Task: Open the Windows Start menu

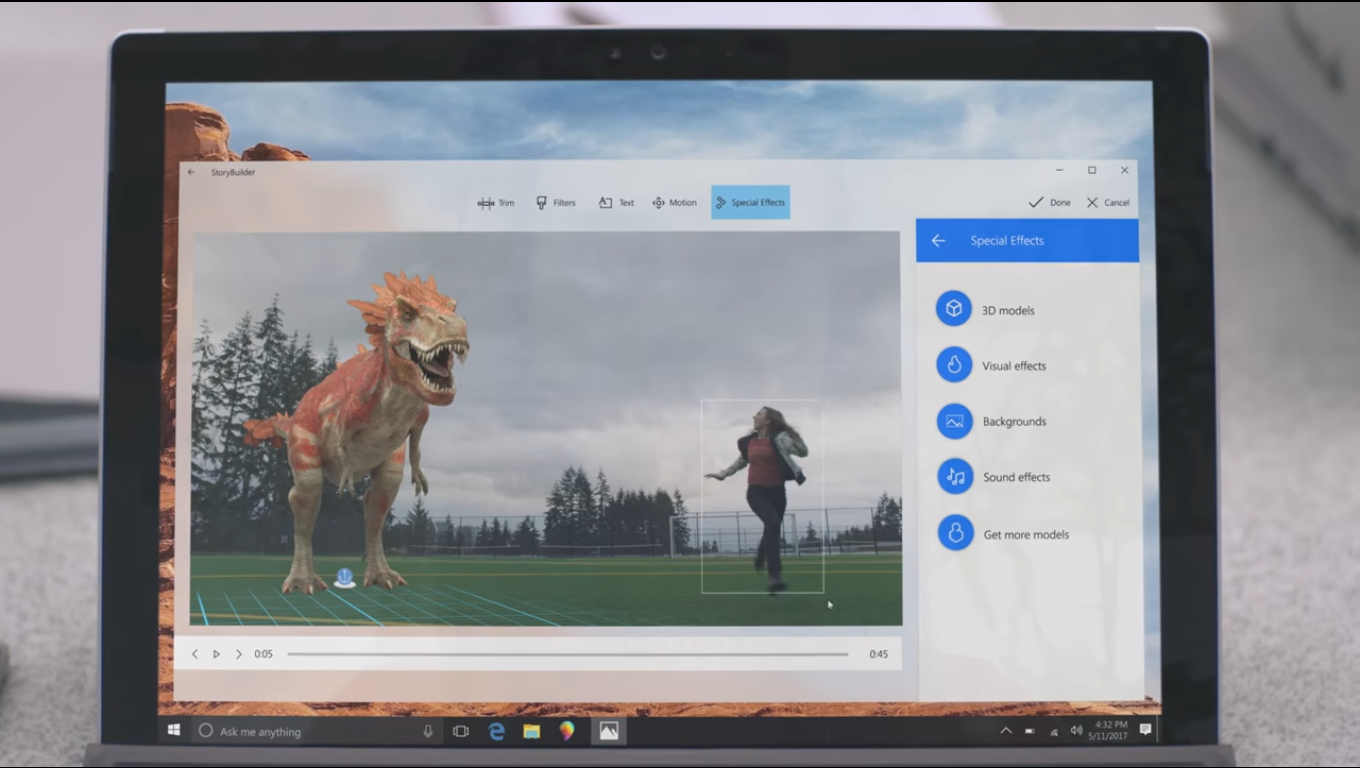Action: pyautogui.click(x=174, y=731)
